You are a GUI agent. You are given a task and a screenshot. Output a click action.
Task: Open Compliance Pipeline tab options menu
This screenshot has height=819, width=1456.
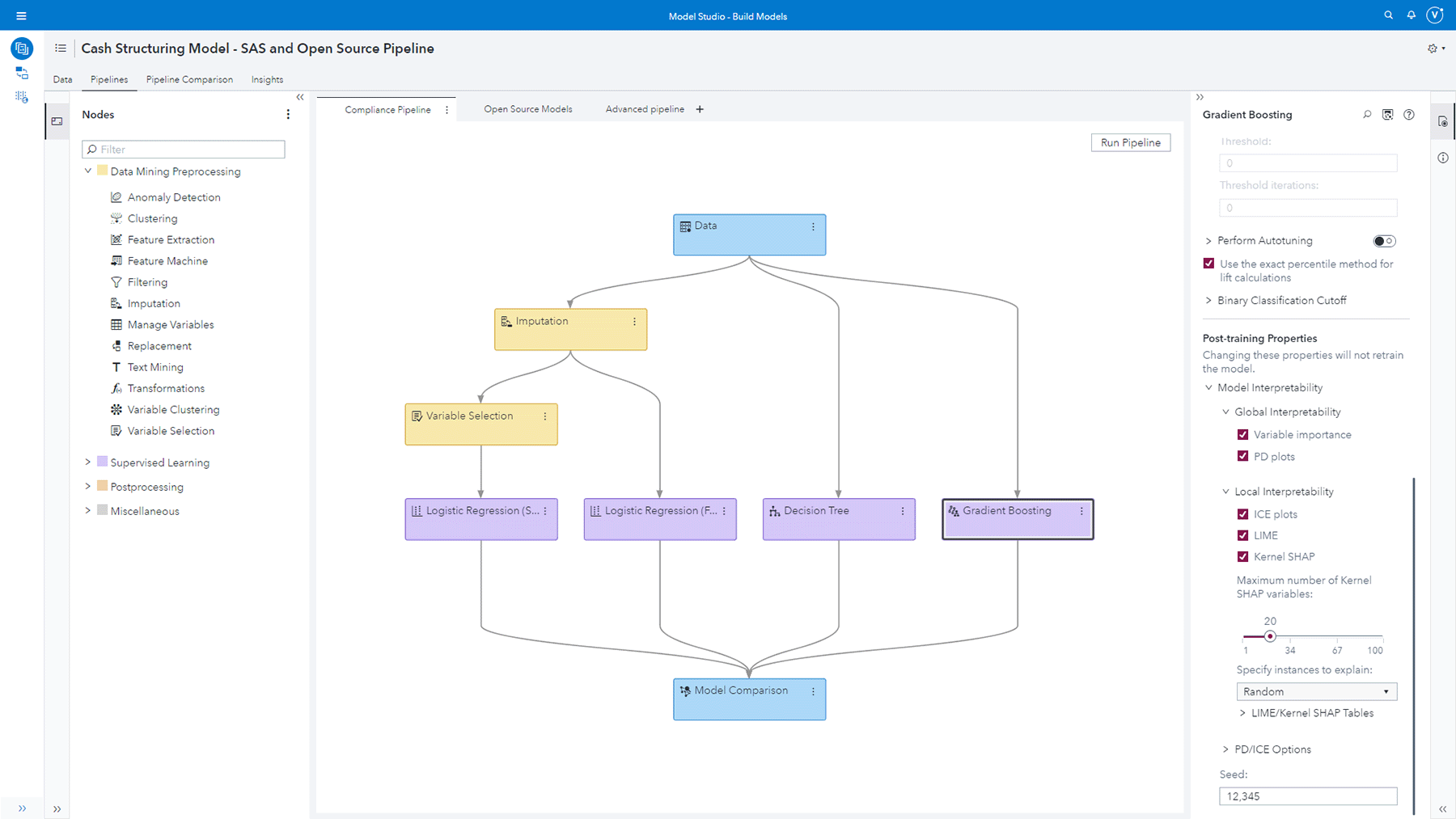447,110
